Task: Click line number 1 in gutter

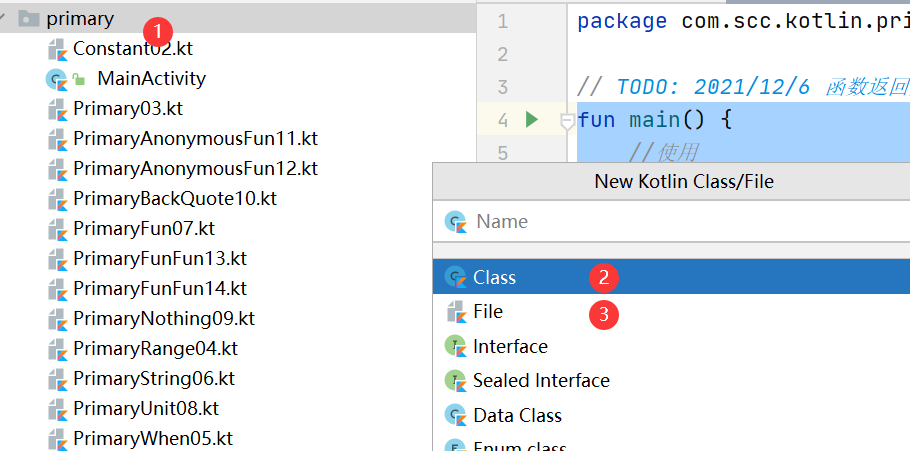Action: 503,22
